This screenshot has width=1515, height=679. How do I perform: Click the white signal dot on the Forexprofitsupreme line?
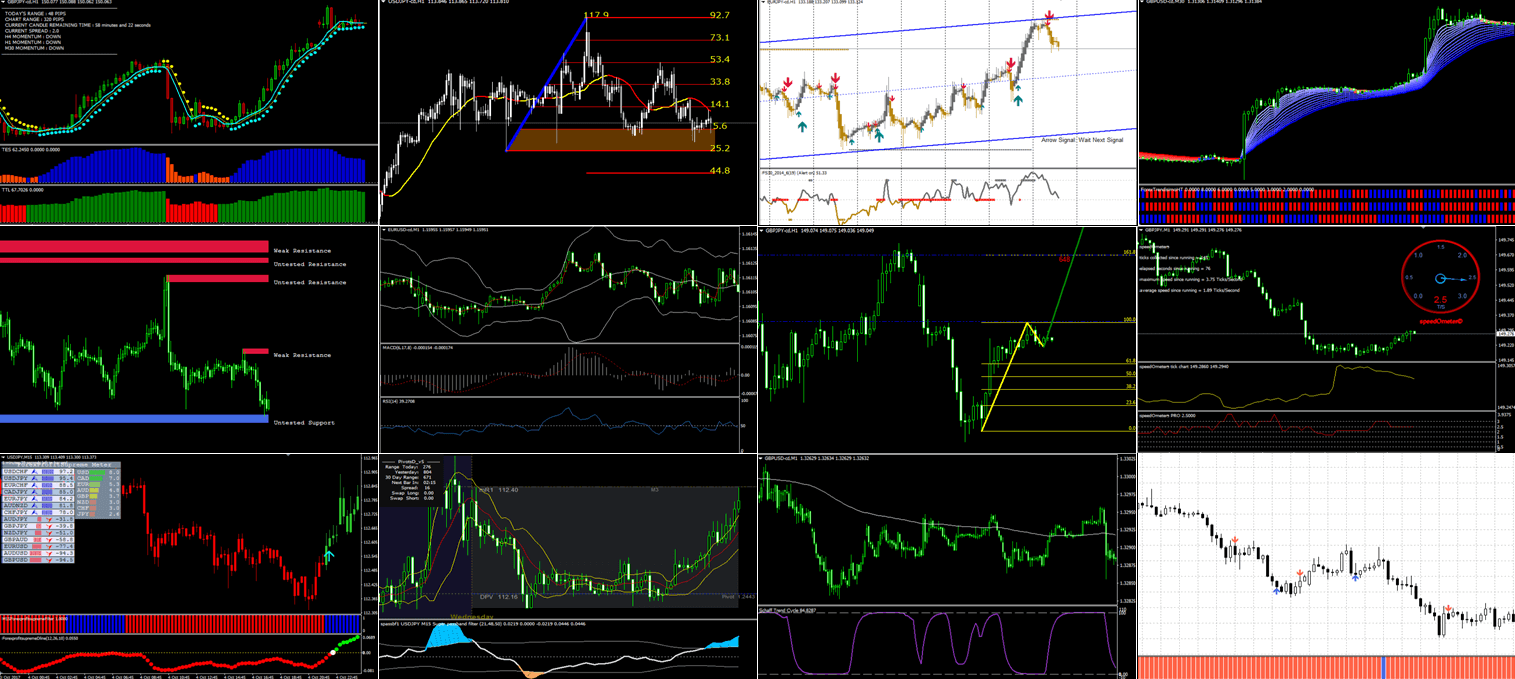(333, 652)
